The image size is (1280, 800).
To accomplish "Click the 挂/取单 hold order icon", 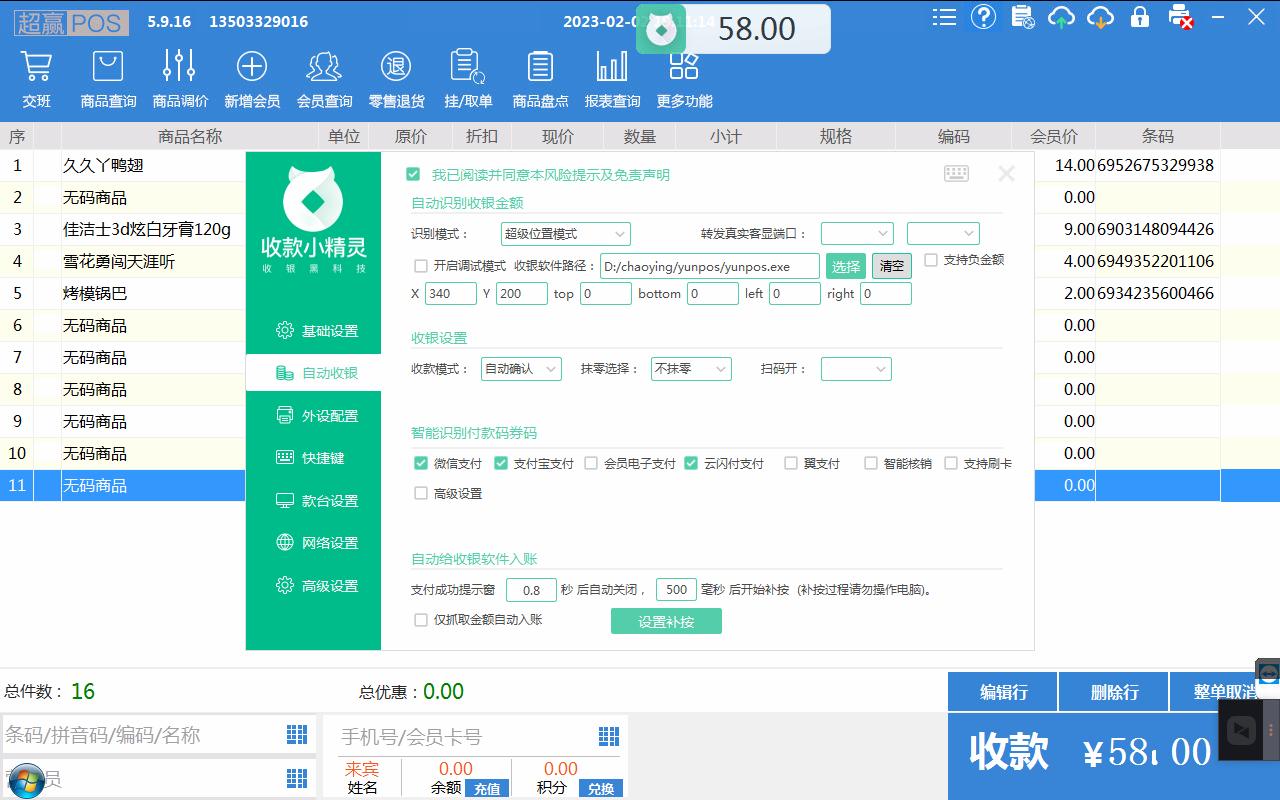I will (468, 78).
